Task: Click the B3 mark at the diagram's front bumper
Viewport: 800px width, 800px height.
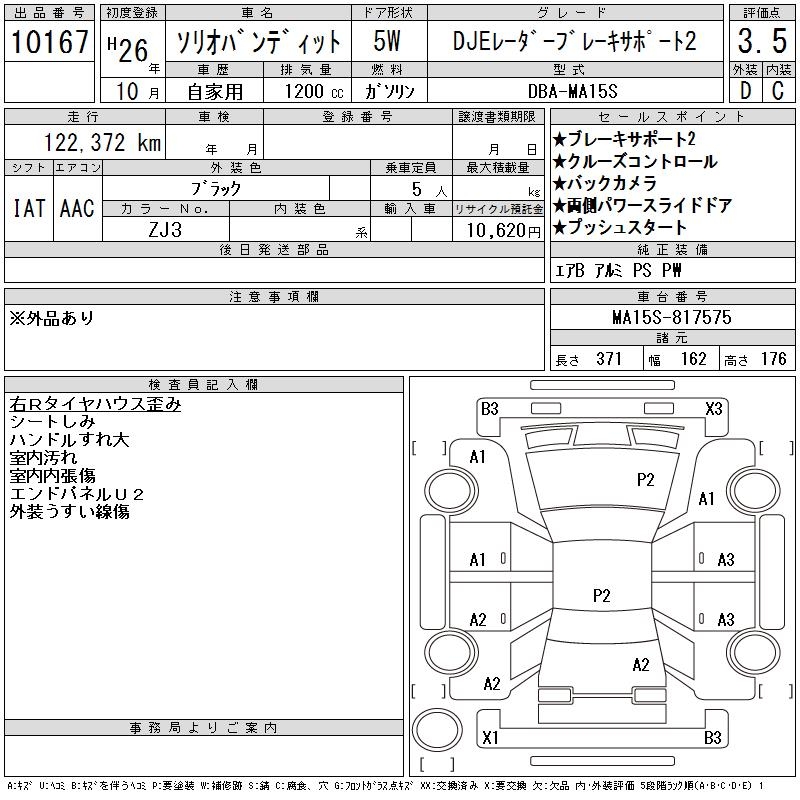Action: (489, 408)
